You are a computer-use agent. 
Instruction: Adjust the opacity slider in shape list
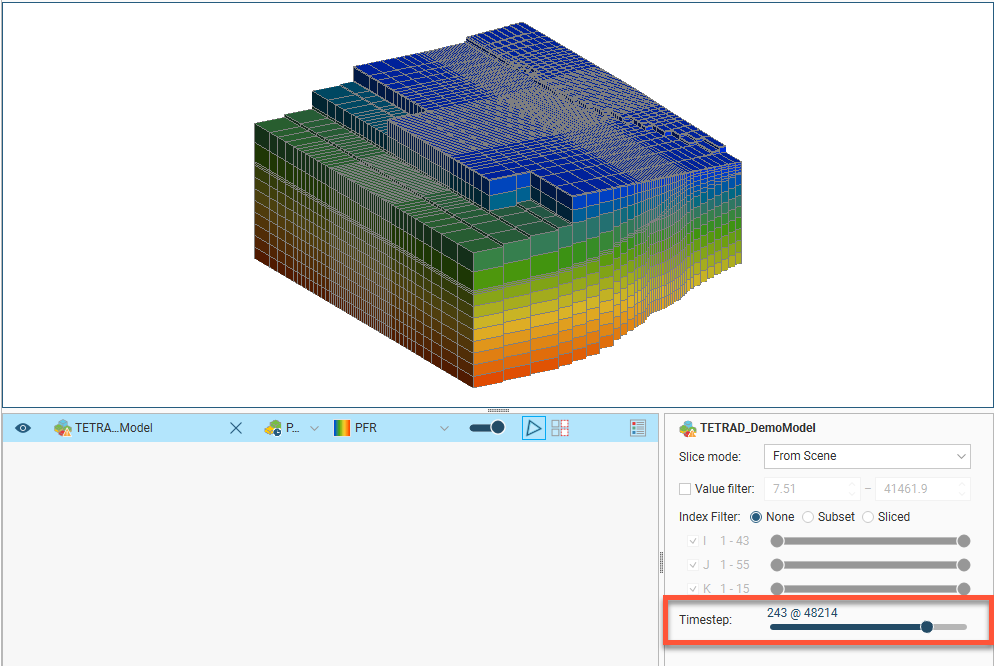[x=487, y=428]
